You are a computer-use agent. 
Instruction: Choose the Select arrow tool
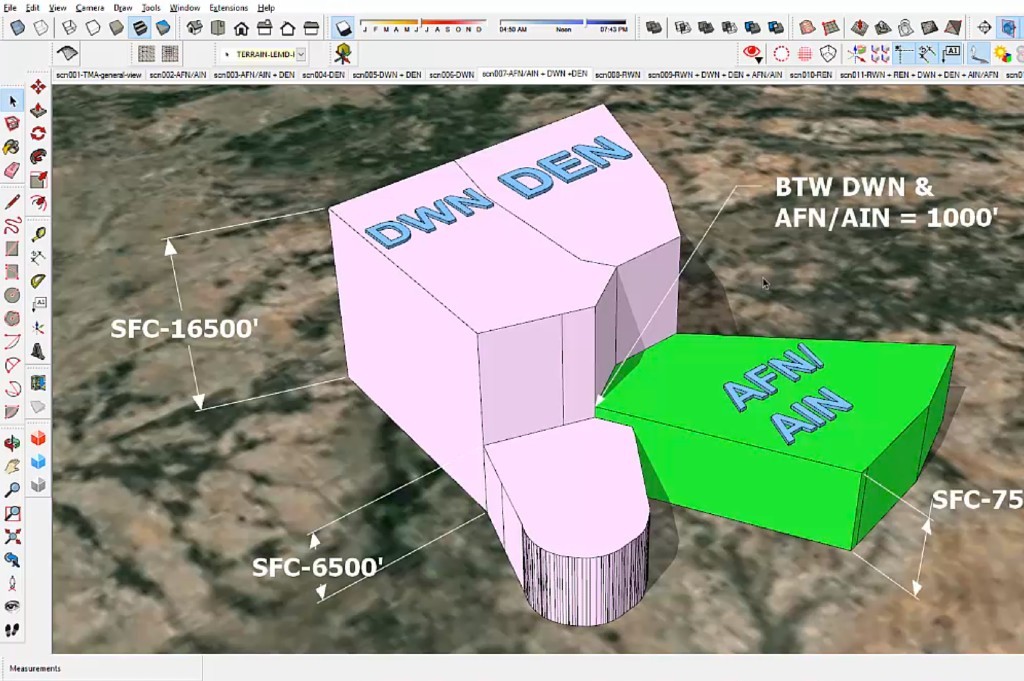[12, 100]
